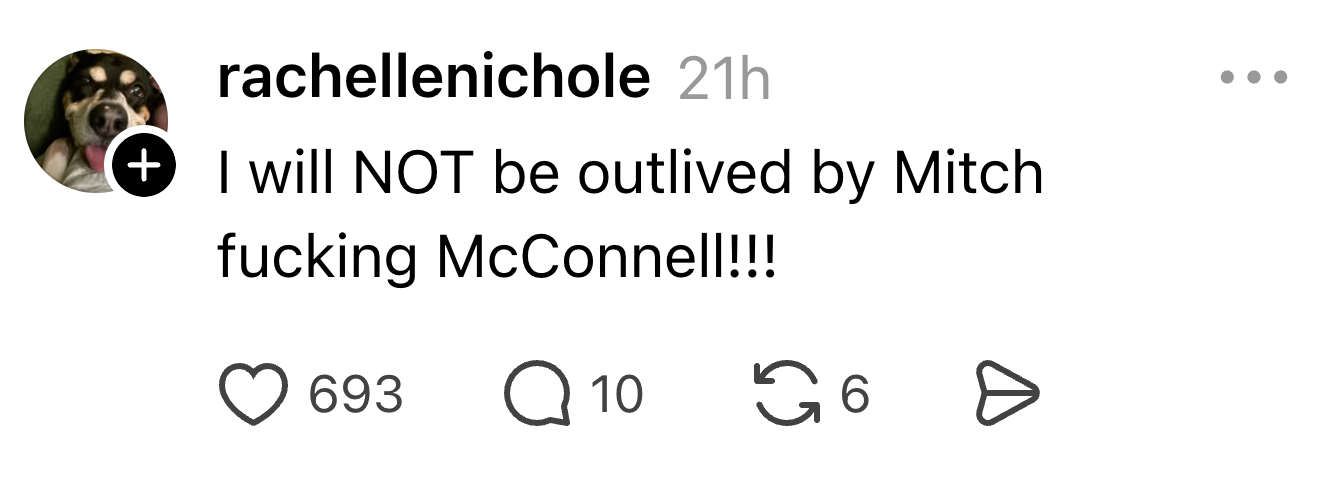View the 693 likes count
The height and width of the screenshot is (480, 1326).
pyautogui.click(x=356, y=395)
